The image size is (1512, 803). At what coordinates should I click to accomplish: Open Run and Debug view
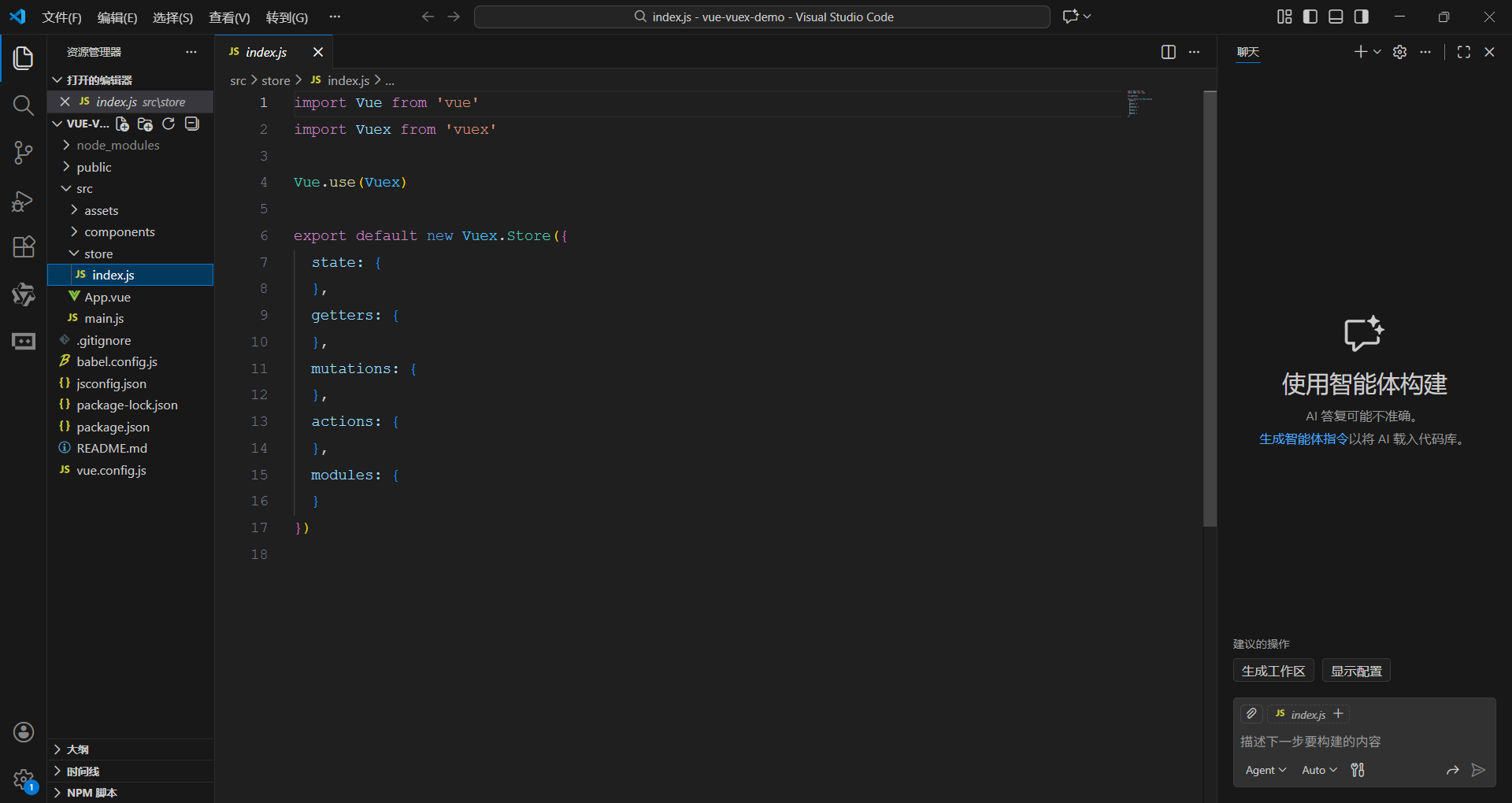coord(24,201)
